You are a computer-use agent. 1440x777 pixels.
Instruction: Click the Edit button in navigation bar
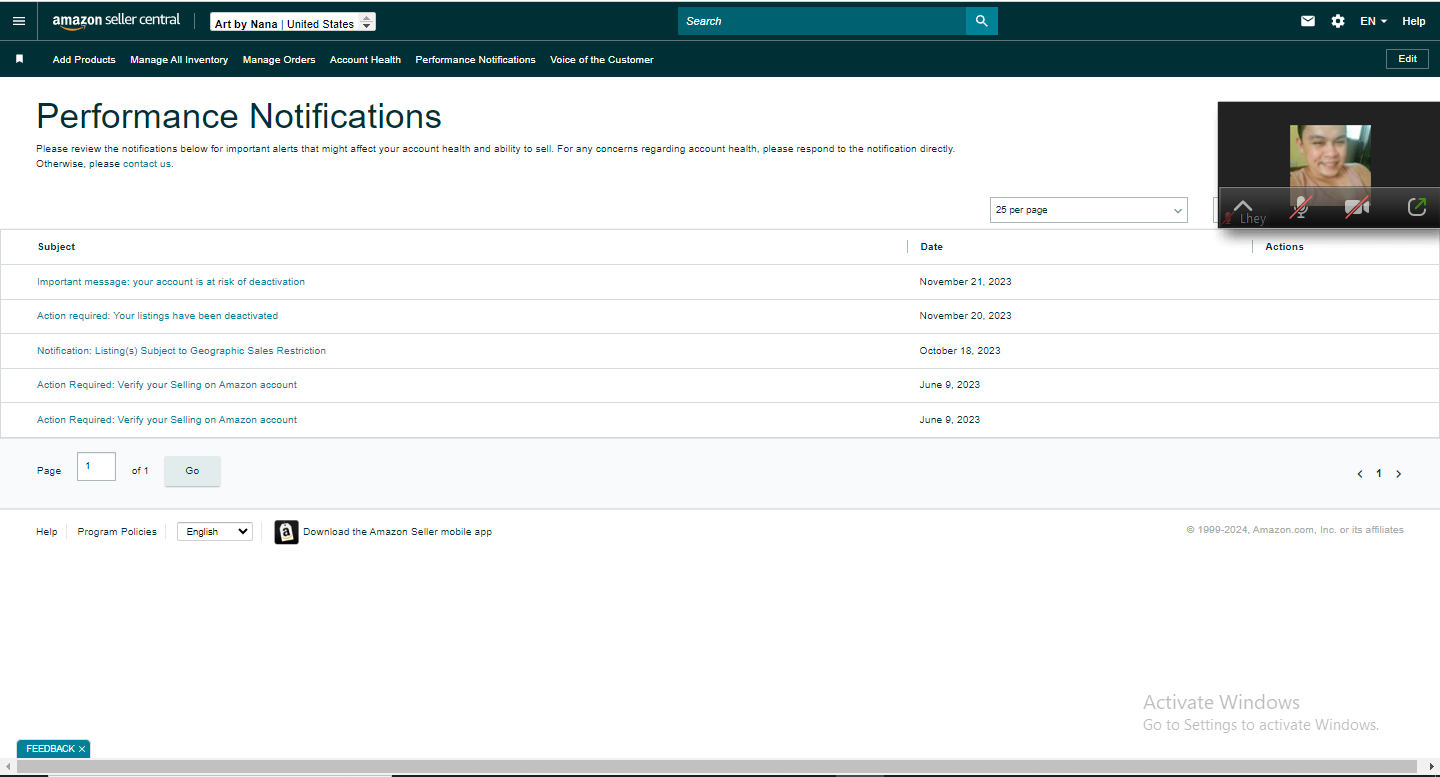[x=1407, y=59]
